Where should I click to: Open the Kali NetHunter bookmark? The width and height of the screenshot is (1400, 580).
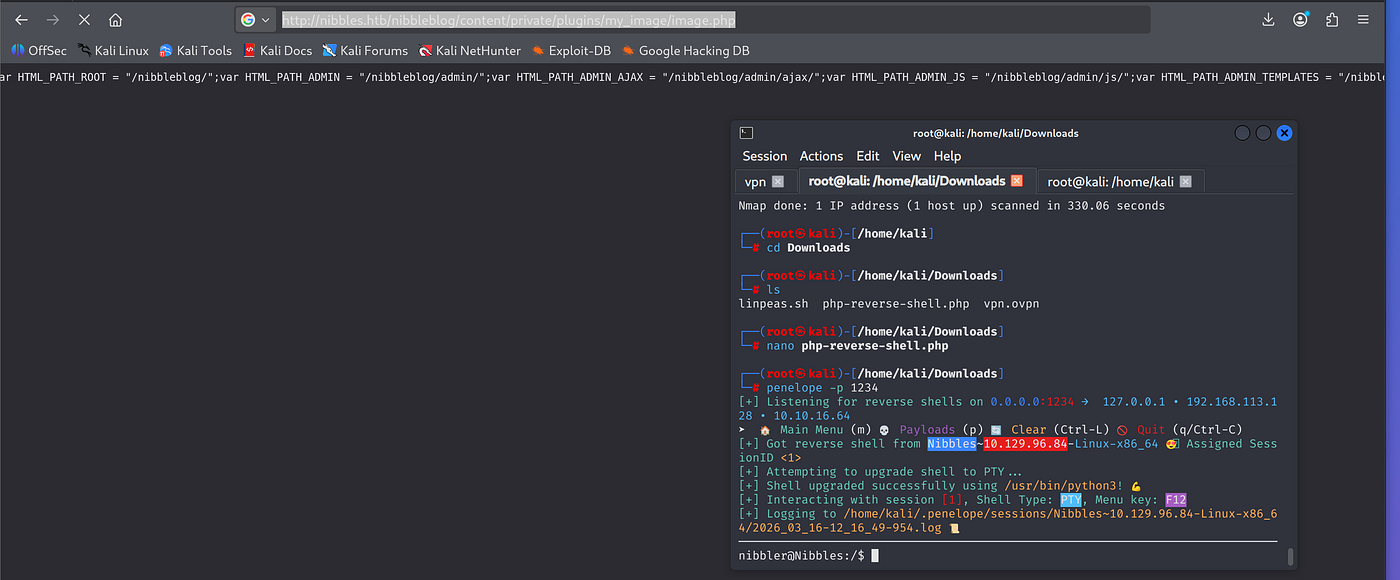pos(470,50)
